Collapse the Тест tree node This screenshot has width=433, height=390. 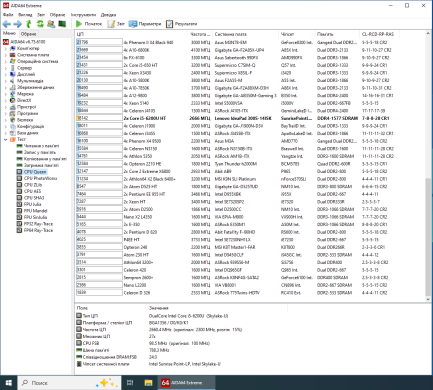tap(5, 139)
